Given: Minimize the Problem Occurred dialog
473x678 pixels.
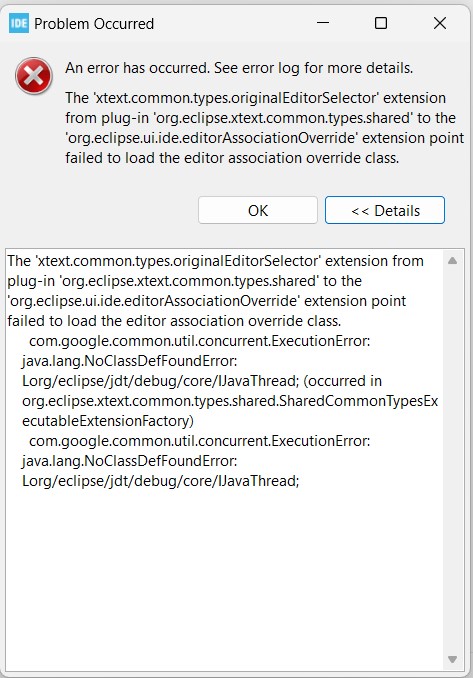Looking at the screenshot, I should [323, 23].
